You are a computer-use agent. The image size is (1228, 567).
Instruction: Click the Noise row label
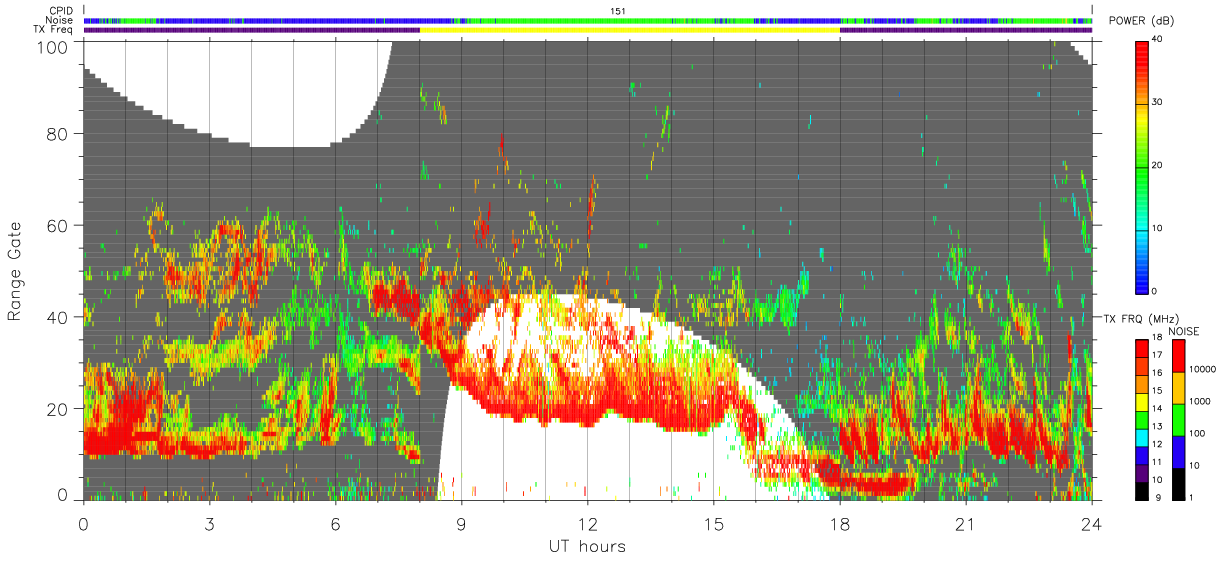pyautogui.click(x=59, y=20)
